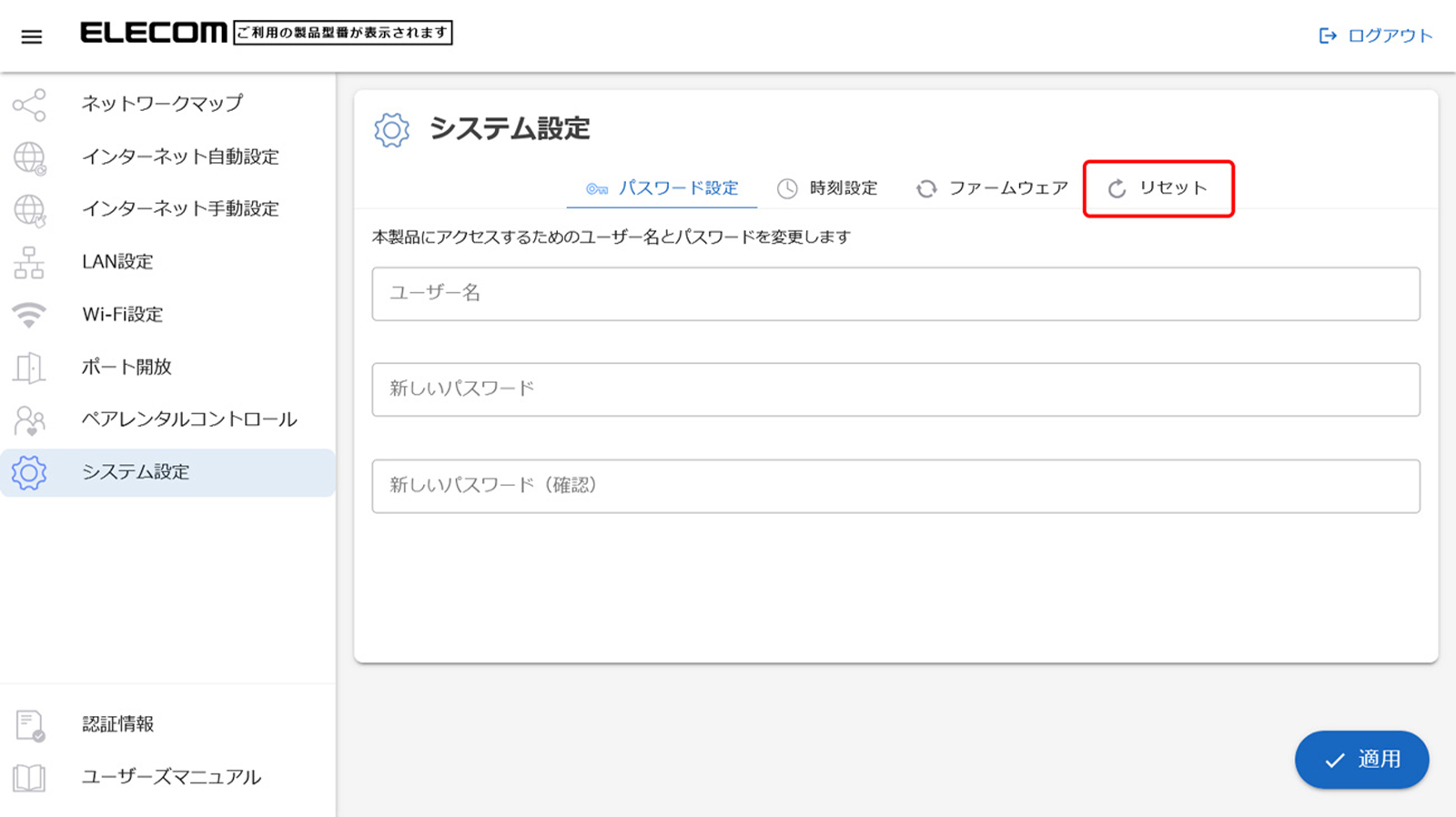Image resolution: width=1456 pixels, height=817 pixels.
Task: Click the Internet manual-setup globe icon
Action: coord(29,210)
